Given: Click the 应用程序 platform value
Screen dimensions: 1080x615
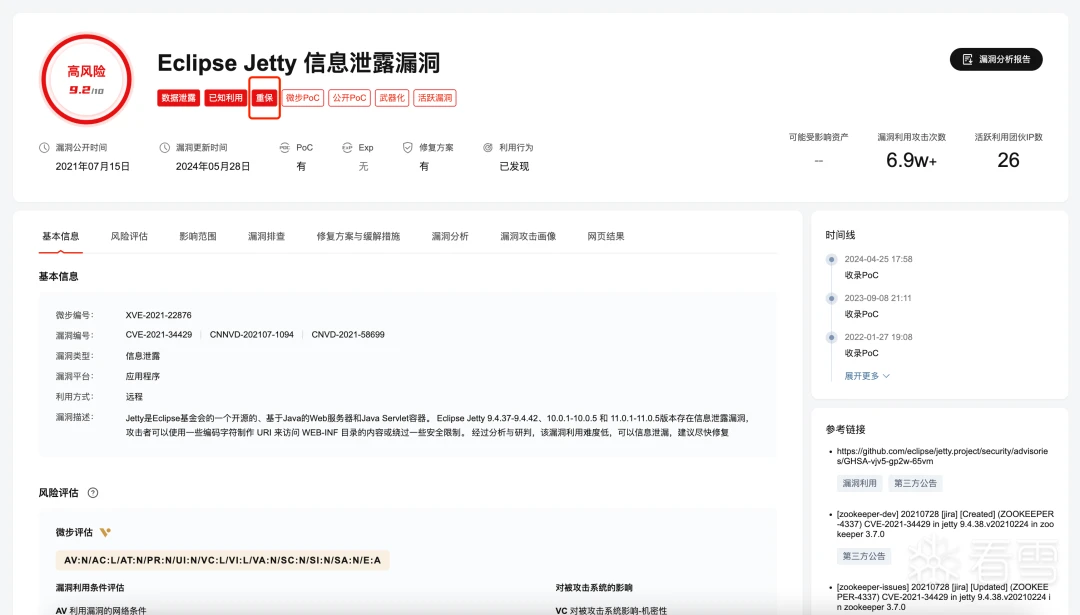Looking at the screenshot, I should coord(143,377).
